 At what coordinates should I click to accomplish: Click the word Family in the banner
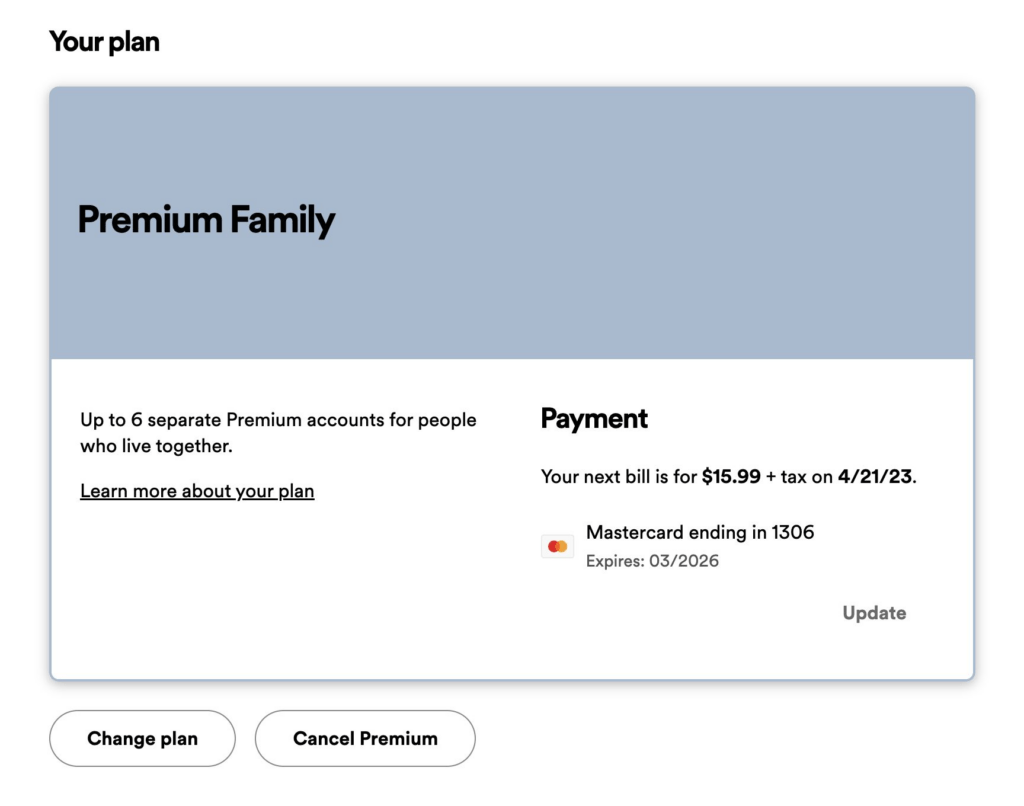point(282,220)
